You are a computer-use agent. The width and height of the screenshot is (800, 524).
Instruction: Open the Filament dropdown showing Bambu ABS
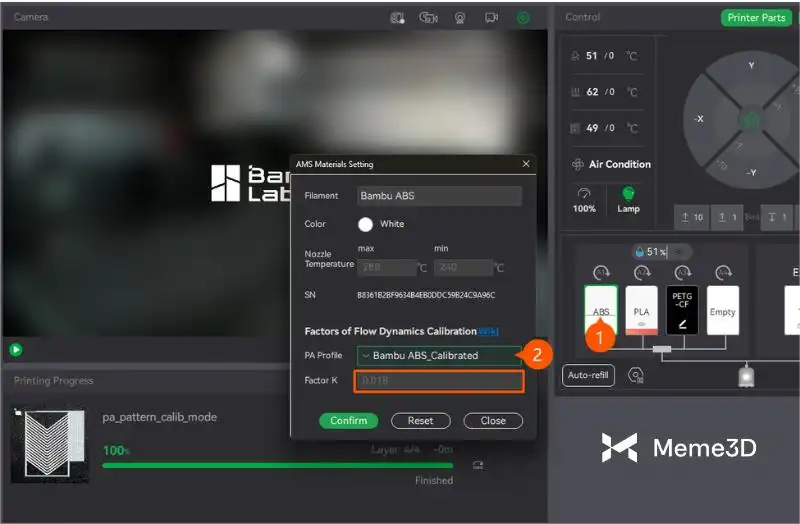439,196
